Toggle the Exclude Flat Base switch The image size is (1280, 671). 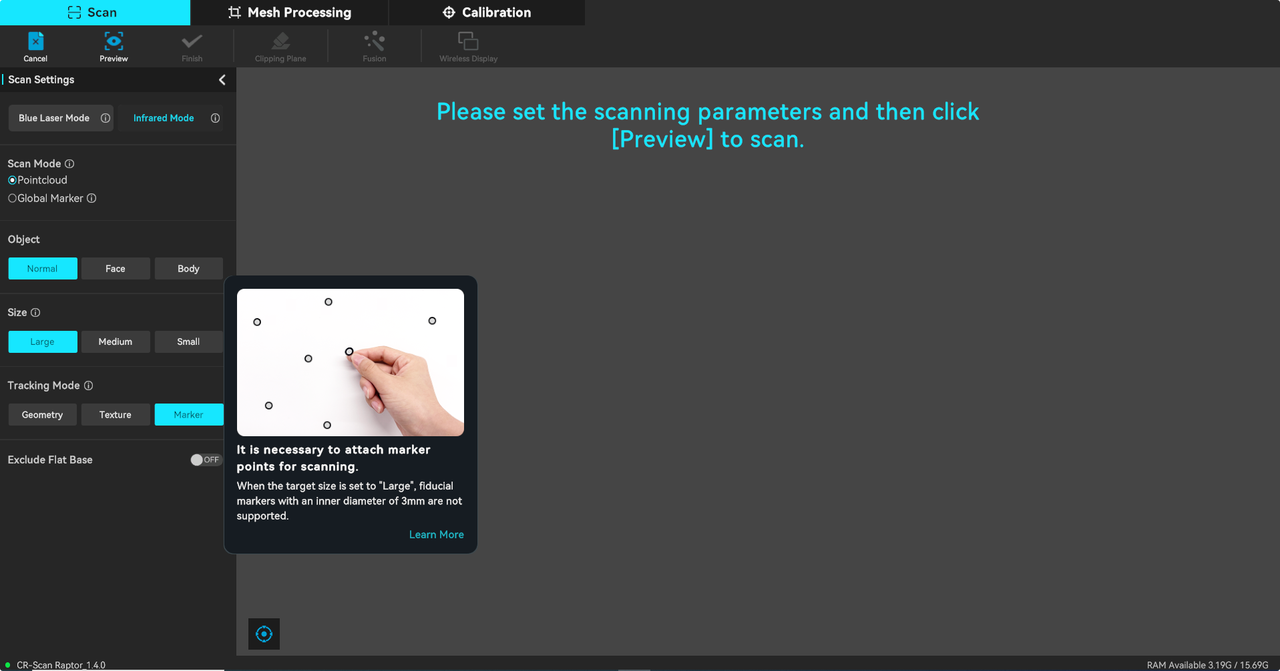pyautogui.click(x=205, y=460)
